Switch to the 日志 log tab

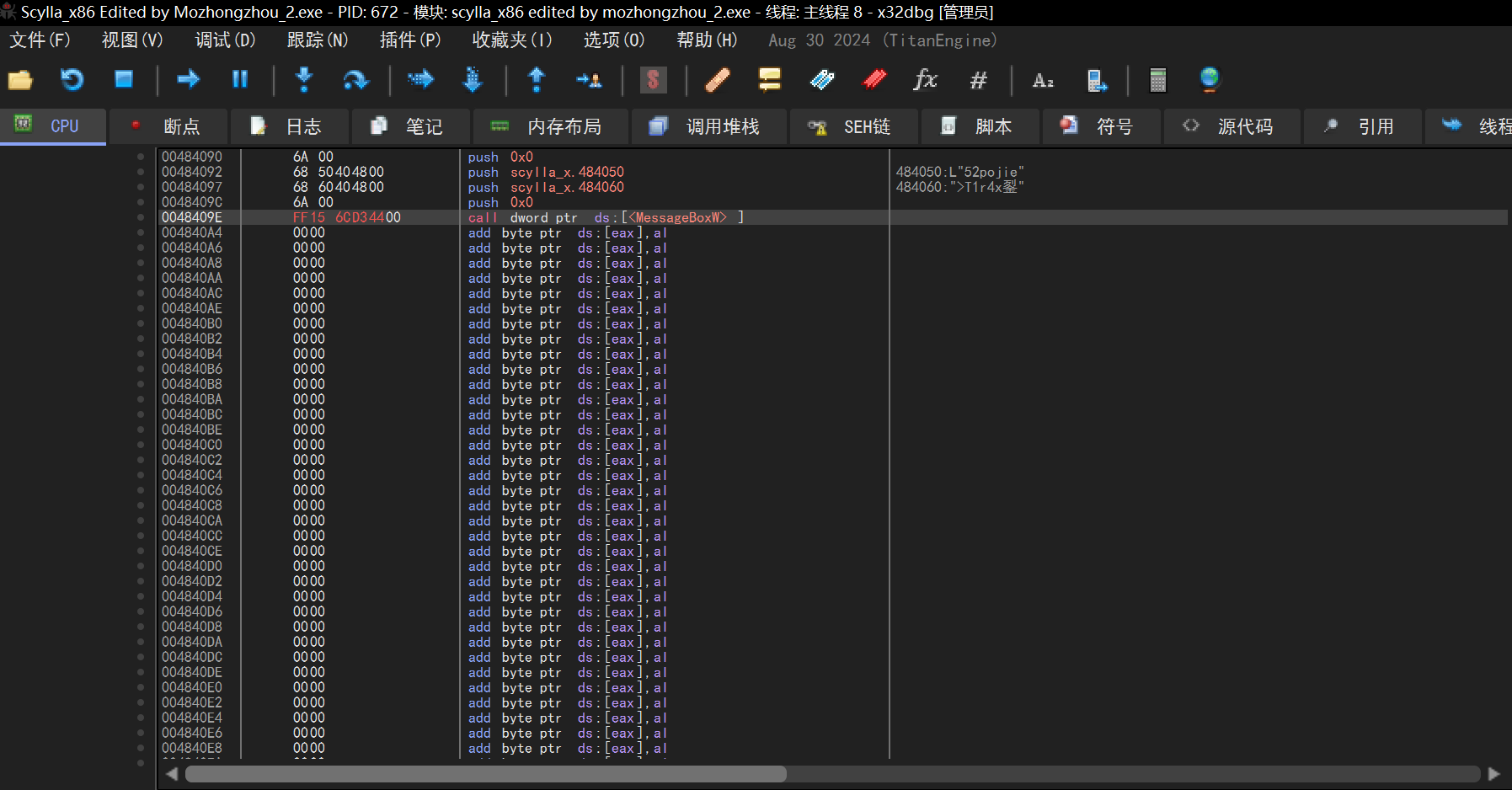point(290,126)
